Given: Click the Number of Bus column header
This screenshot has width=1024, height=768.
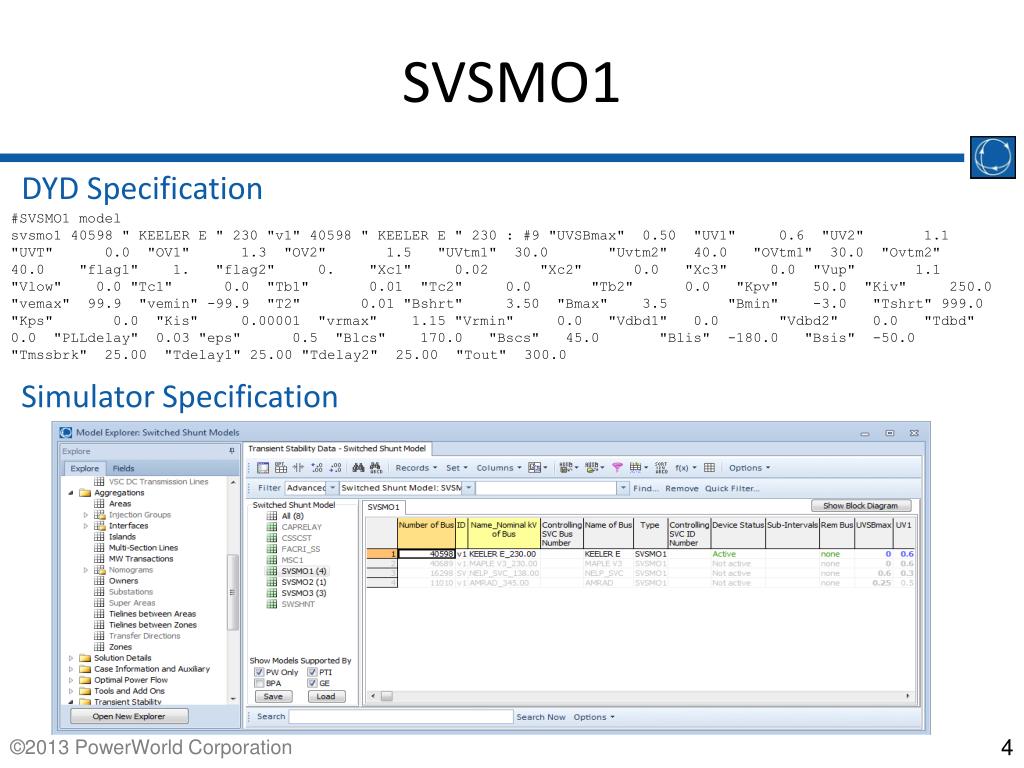Looking at the screenshot, I should point(426,534).
